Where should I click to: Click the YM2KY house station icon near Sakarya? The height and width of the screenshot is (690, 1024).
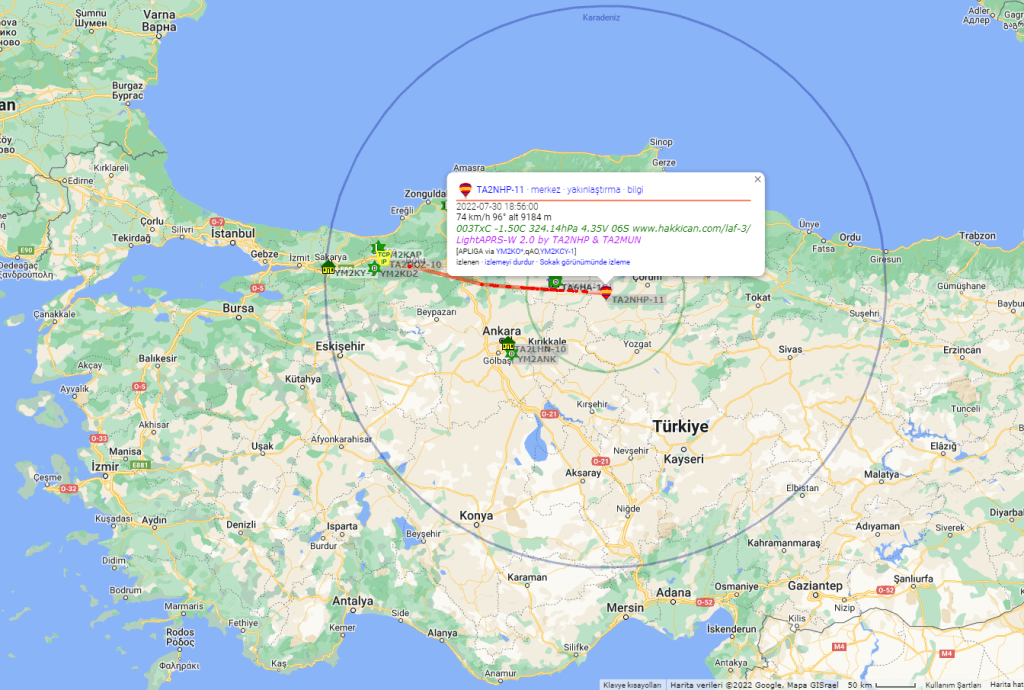pyautogui.click(x=328, y=268)
